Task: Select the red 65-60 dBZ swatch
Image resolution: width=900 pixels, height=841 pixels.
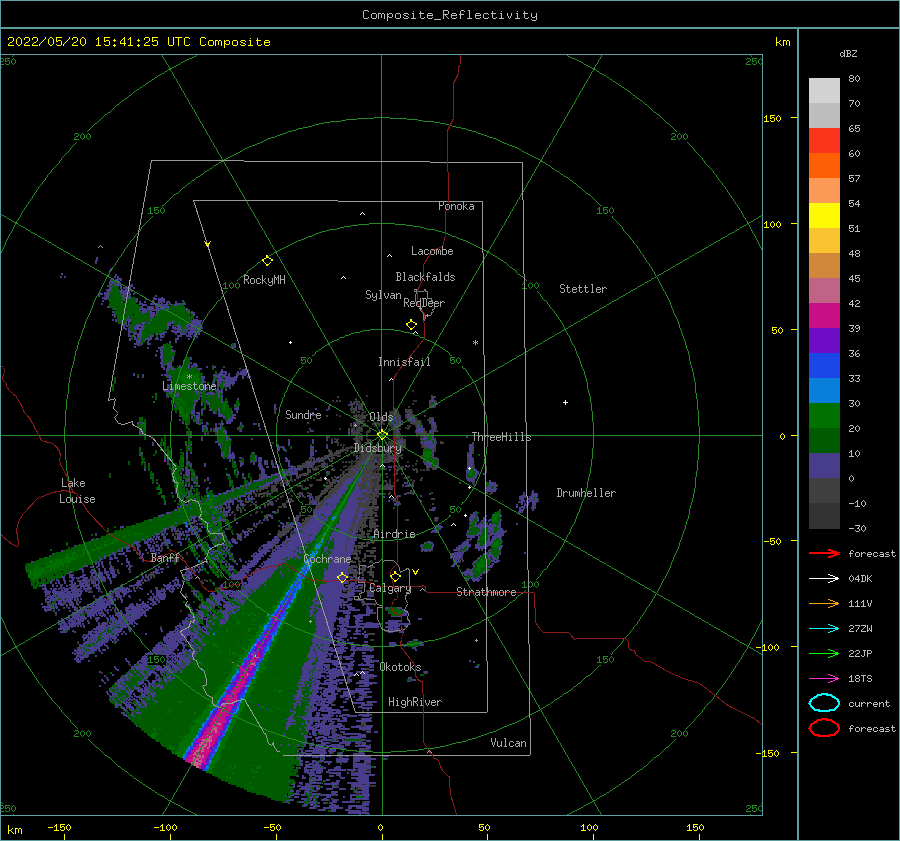Action: pos(824,141)
